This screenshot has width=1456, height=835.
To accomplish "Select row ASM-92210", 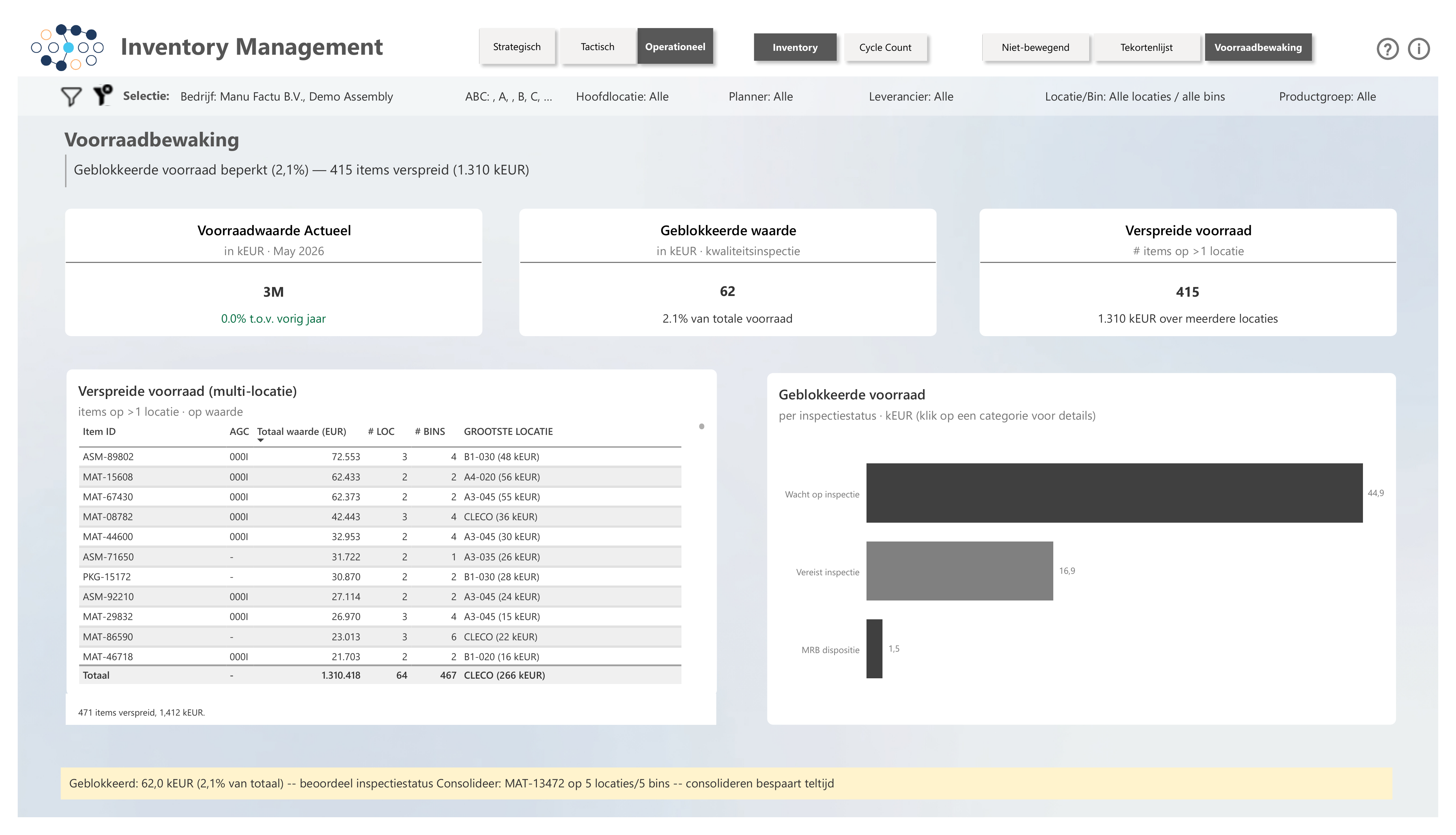I will click(x=380, y=597).
